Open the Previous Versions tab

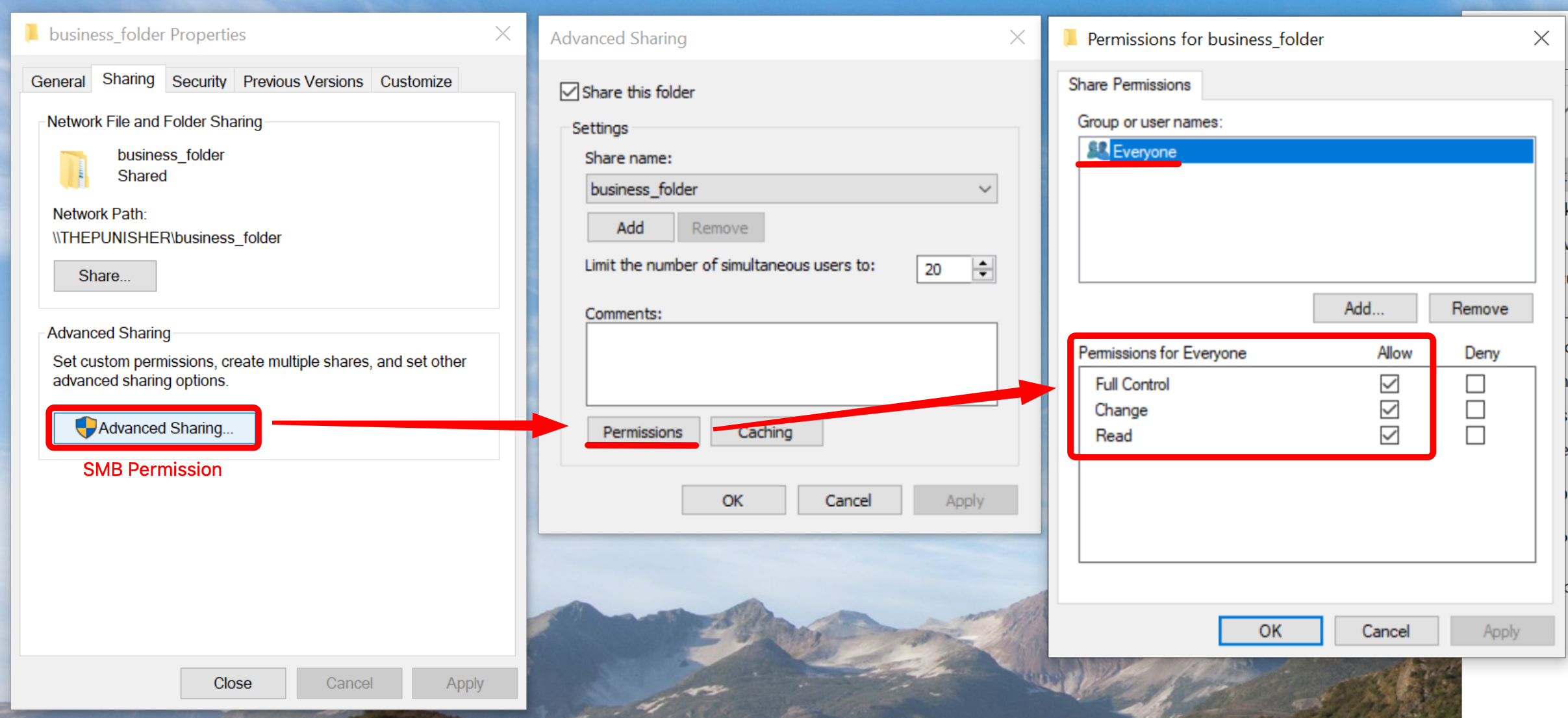[303, 81]
